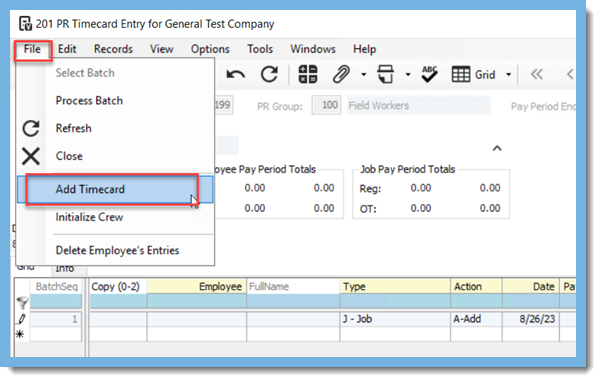Open the Help menu
Viewport: 601px width, 382px height.
[x=365, y=49]
